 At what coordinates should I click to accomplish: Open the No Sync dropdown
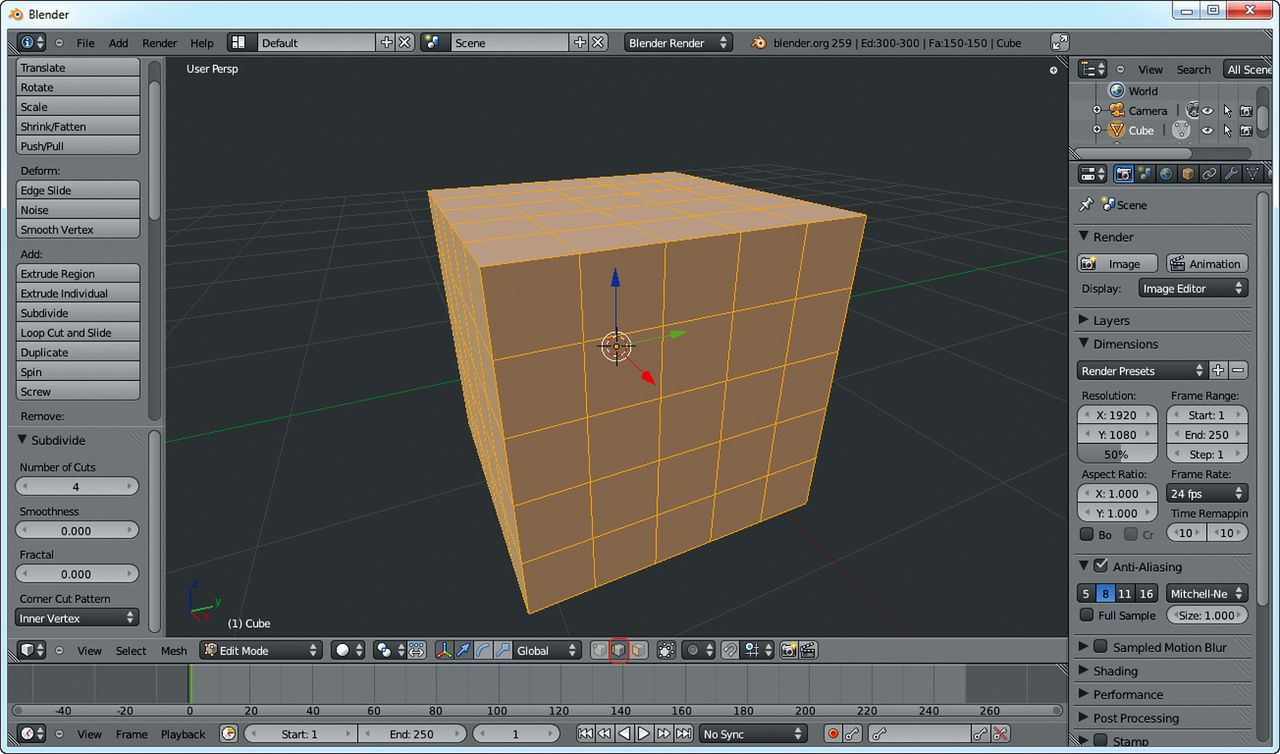pos(753,734)
